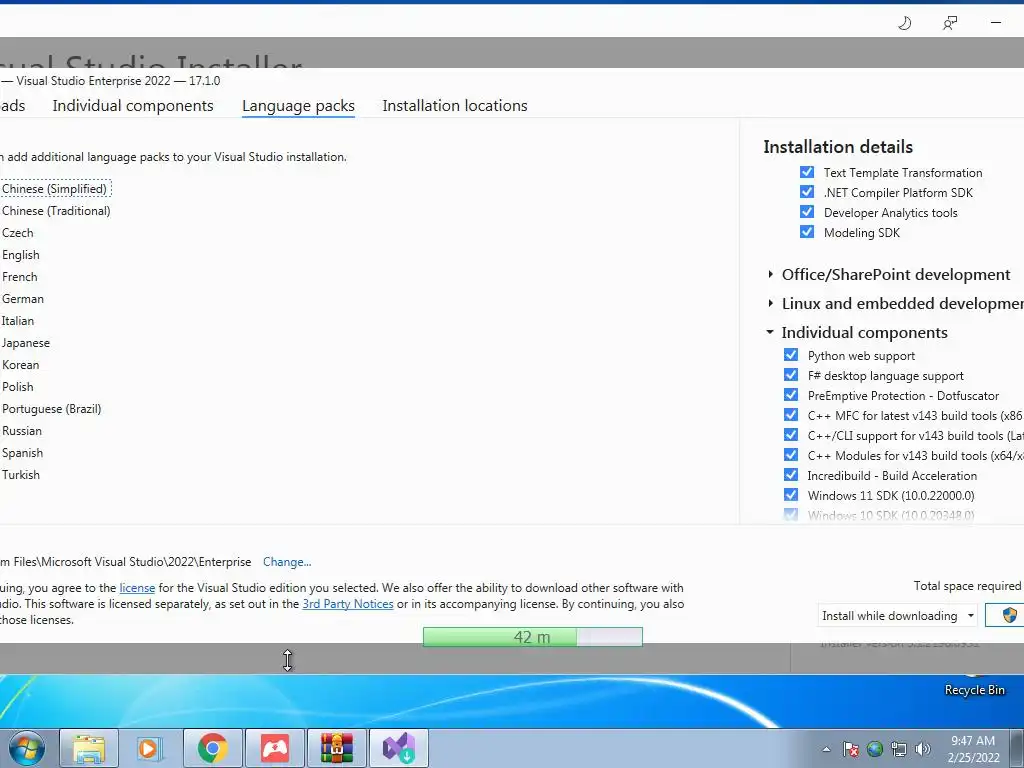
Task: Open WinRAR from the taskbar
Action: pos(337,748)
